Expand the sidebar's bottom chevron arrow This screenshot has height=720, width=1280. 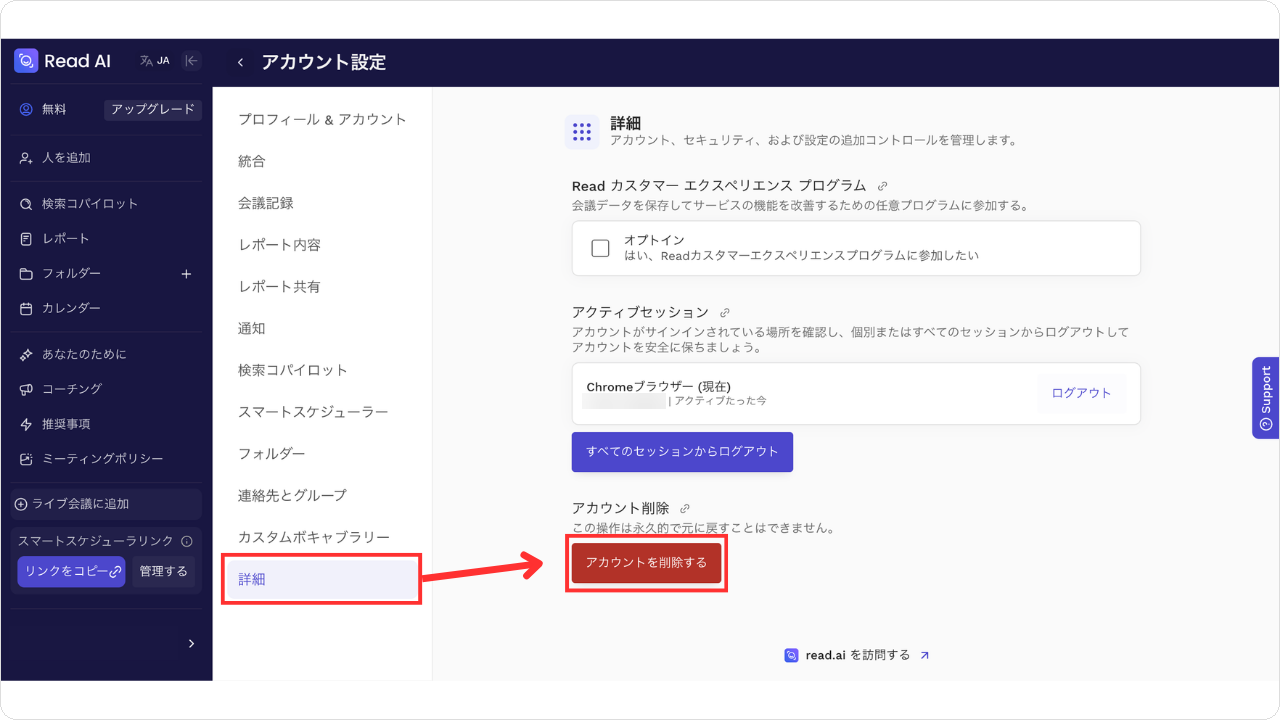click(x=191, y=644)
